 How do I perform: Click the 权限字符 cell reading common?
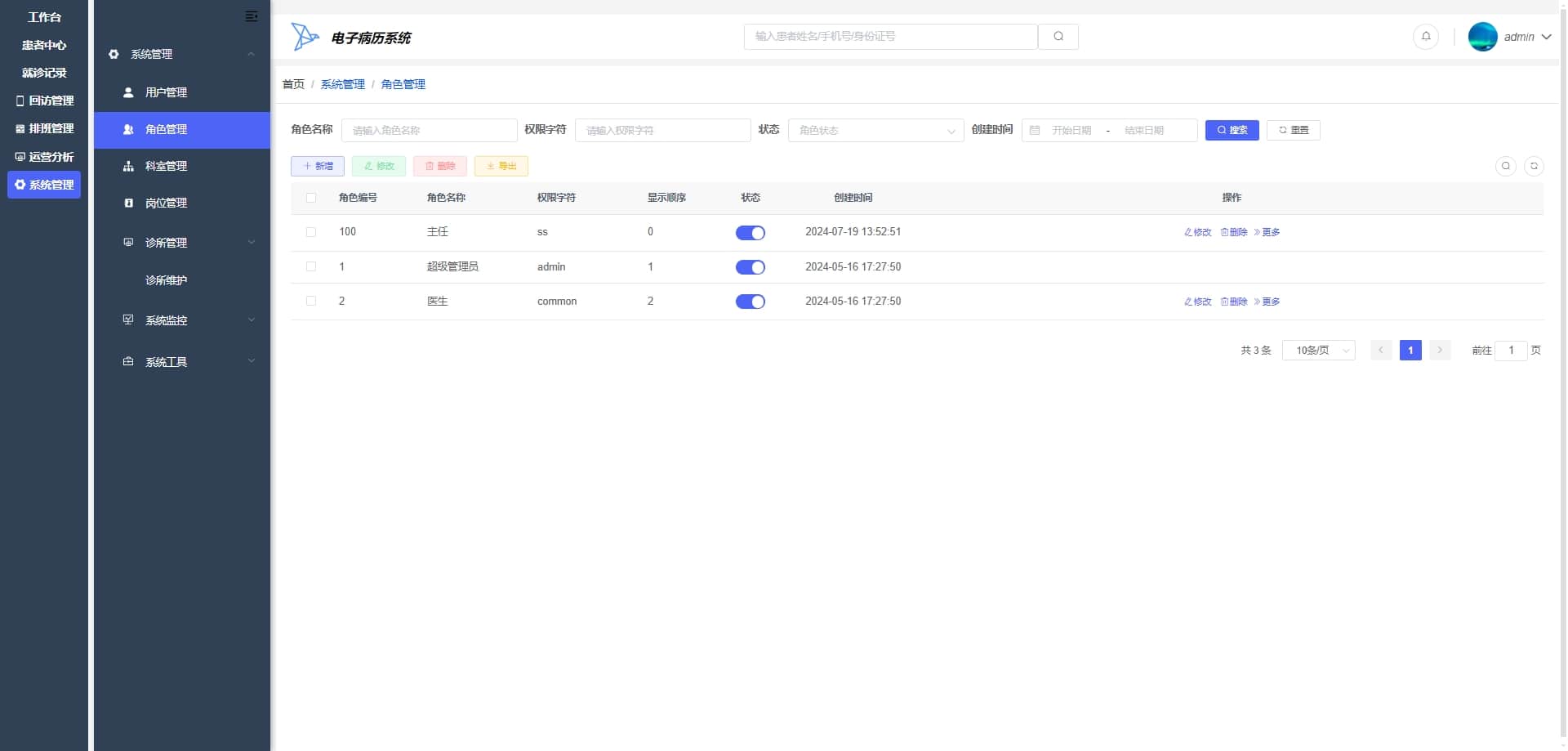[x=557, y=302]
